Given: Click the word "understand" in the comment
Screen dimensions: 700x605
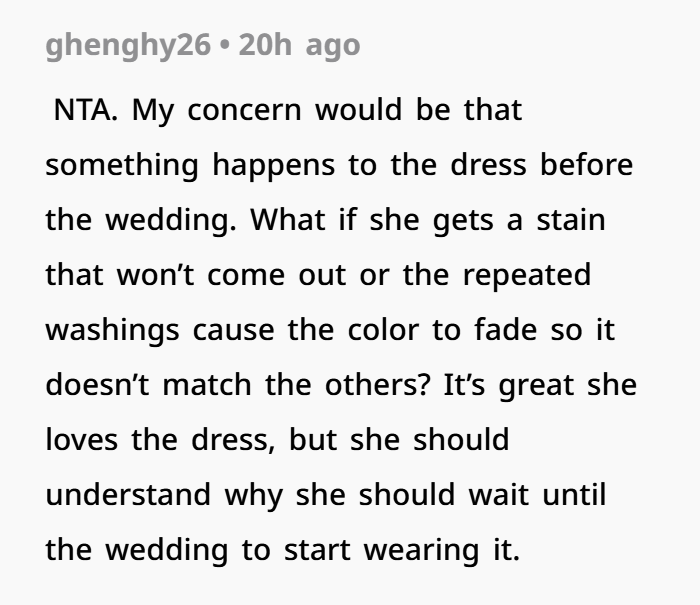Looking at the screenshot, I should (127, 494).
